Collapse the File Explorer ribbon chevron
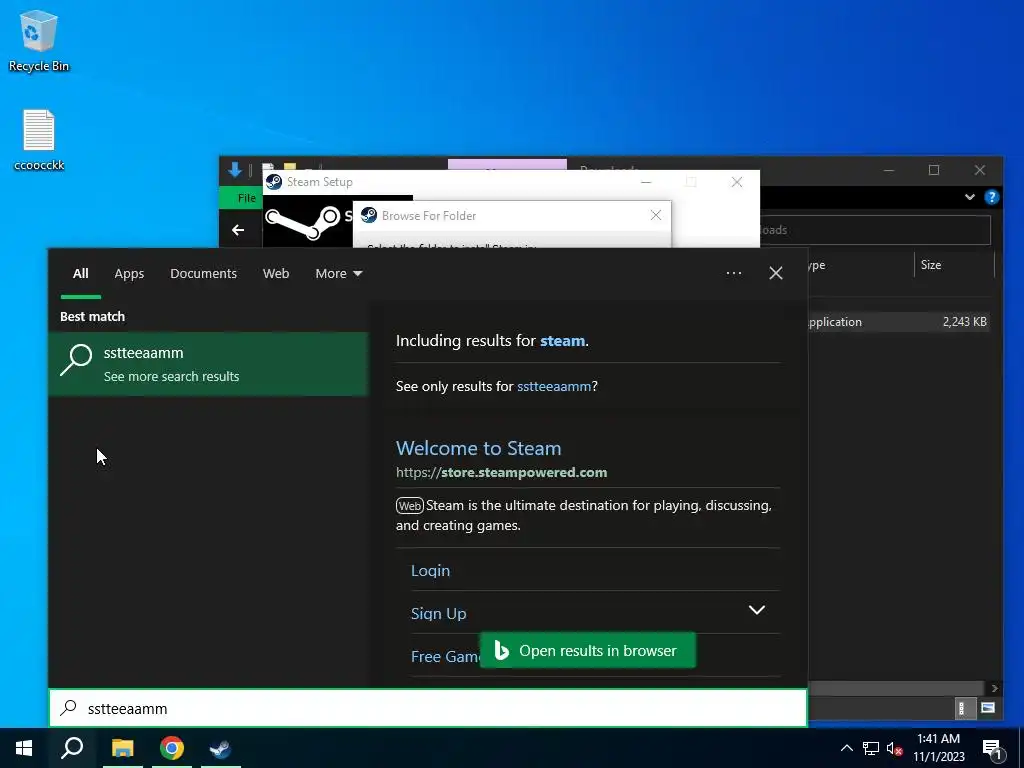 (970, 197)
